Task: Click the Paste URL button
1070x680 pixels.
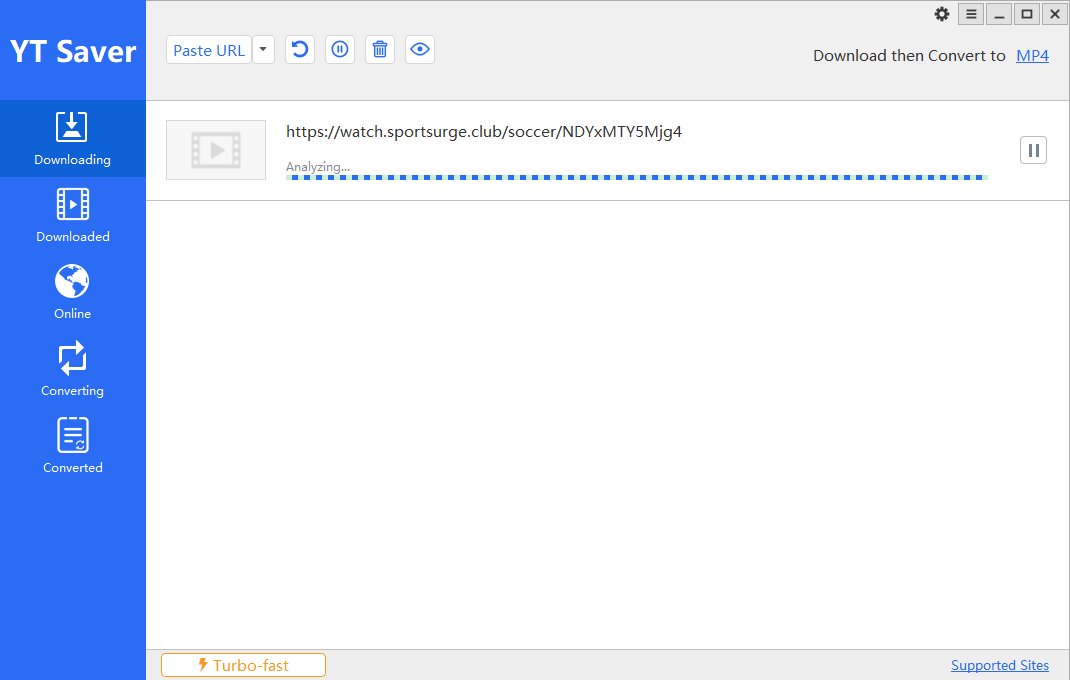Action: (x=209, y=50)
